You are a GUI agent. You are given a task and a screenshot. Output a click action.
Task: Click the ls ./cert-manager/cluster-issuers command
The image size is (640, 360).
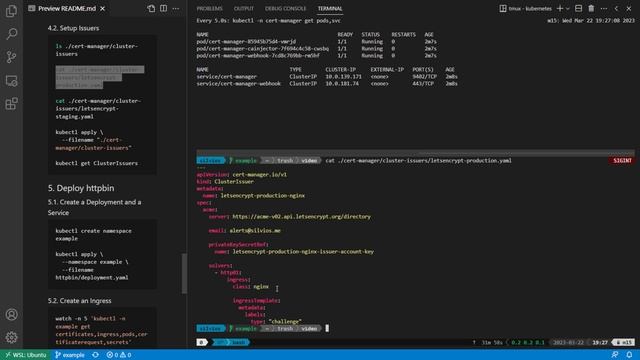[x=97, y=50]
